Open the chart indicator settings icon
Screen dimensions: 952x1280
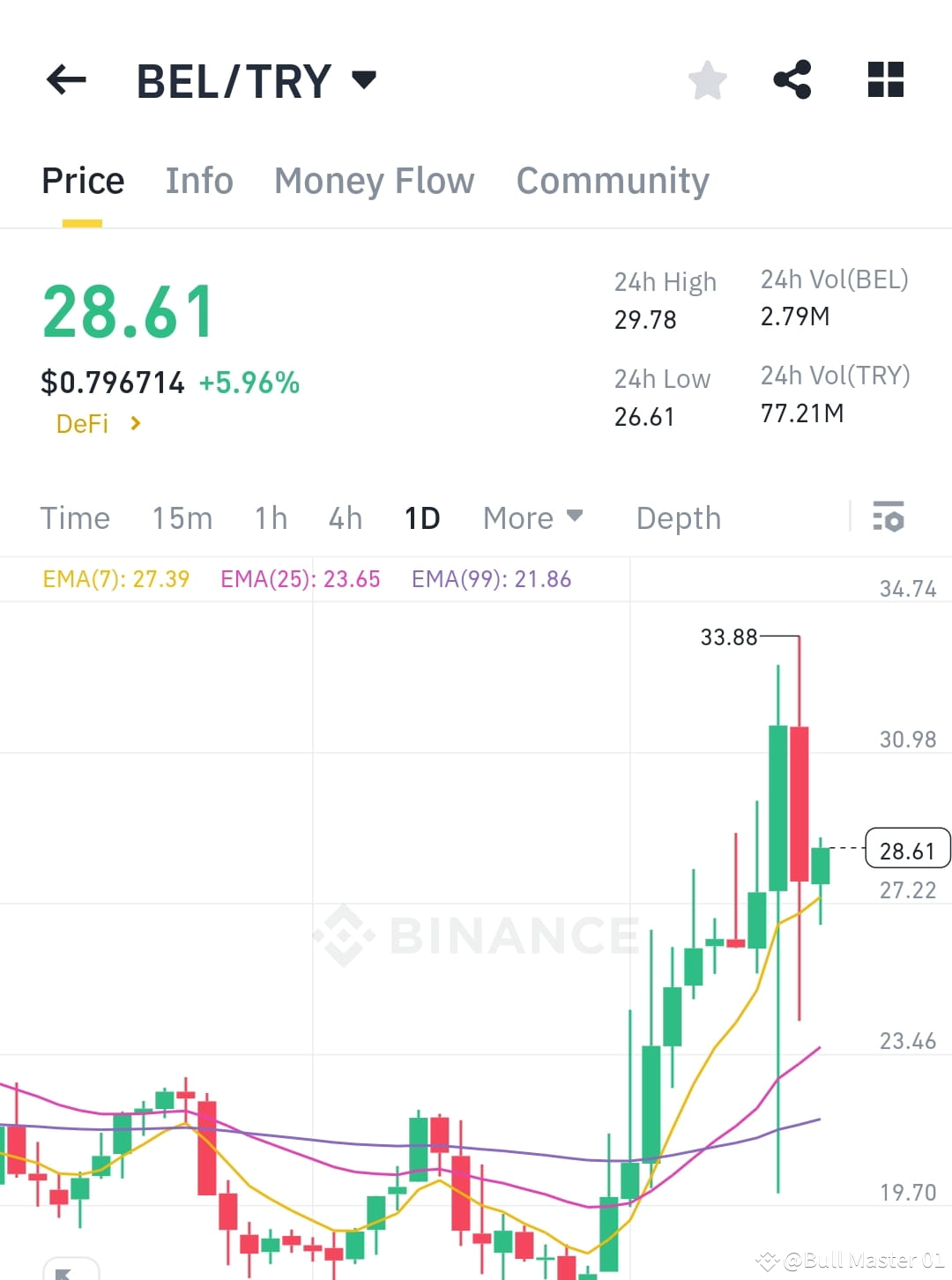point(889,518)
